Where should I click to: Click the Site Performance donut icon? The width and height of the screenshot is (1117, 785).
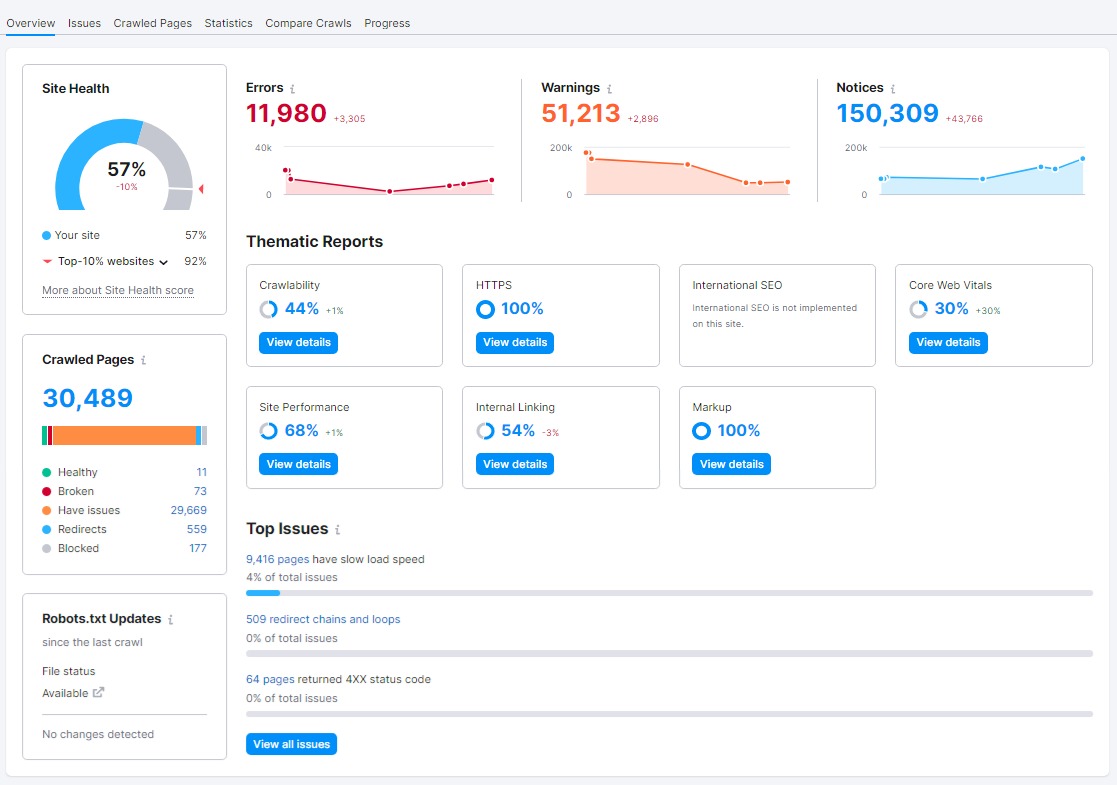269,431
